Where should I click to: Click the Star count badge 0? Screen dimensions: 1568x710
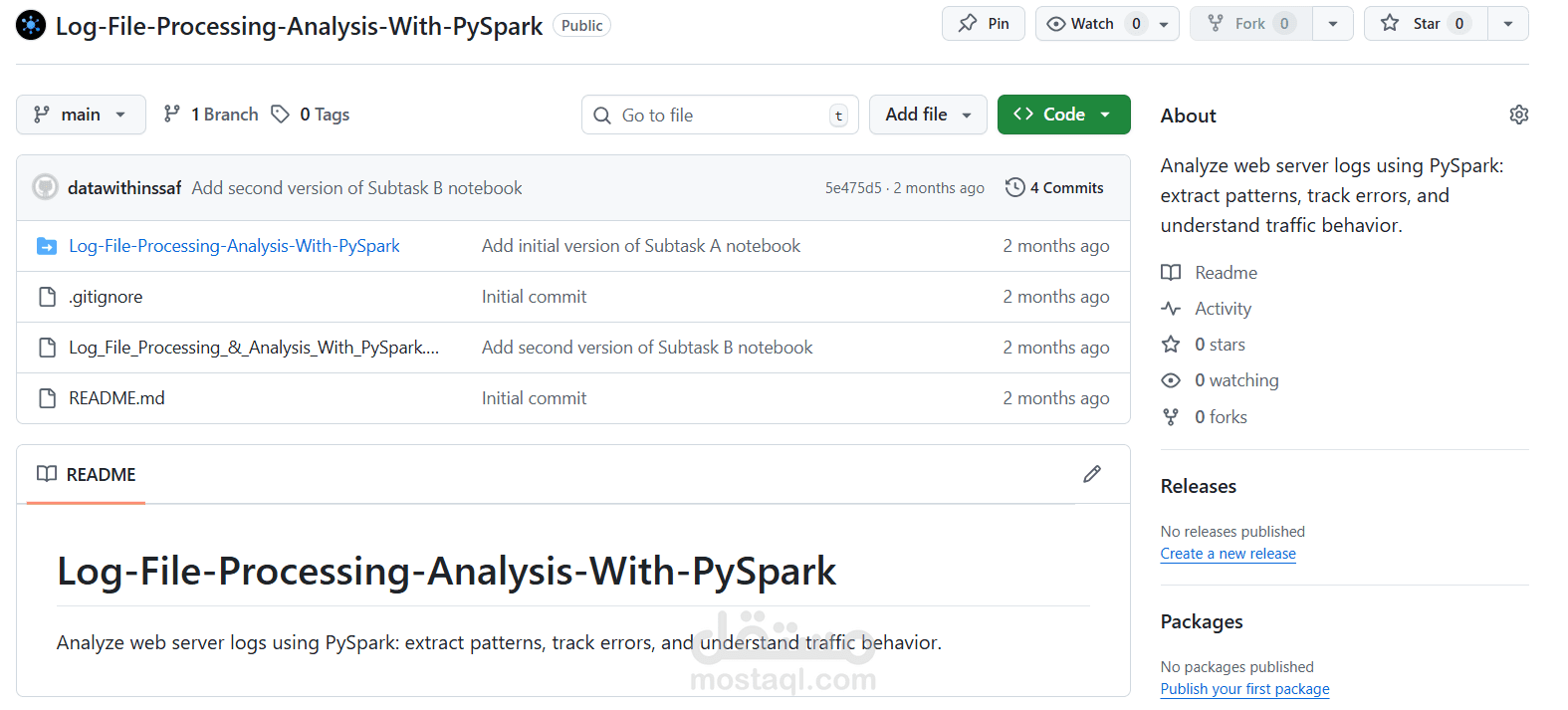tap(1458, 24)
